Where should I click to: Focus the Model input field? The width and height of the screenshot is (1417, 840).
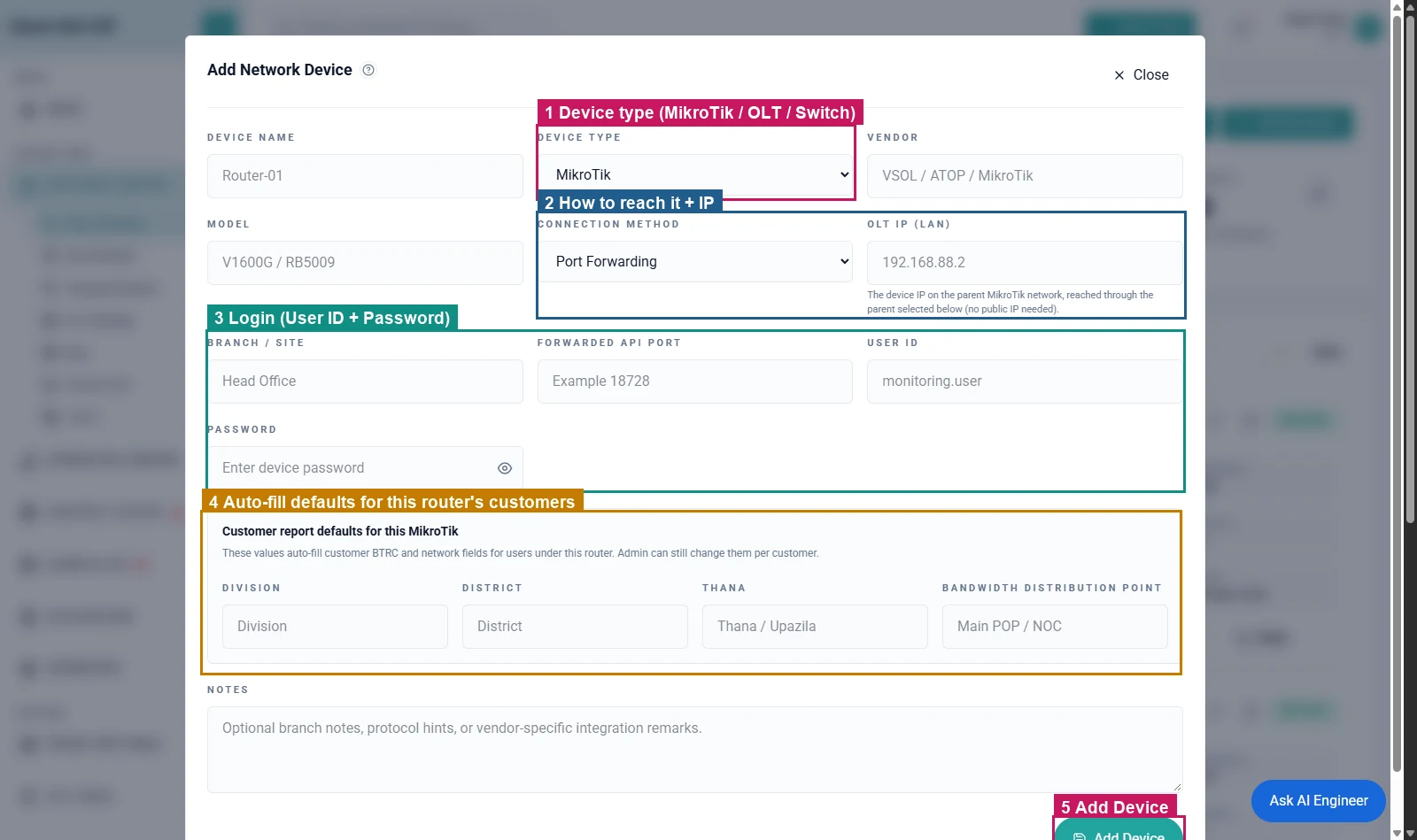[365, 263]
